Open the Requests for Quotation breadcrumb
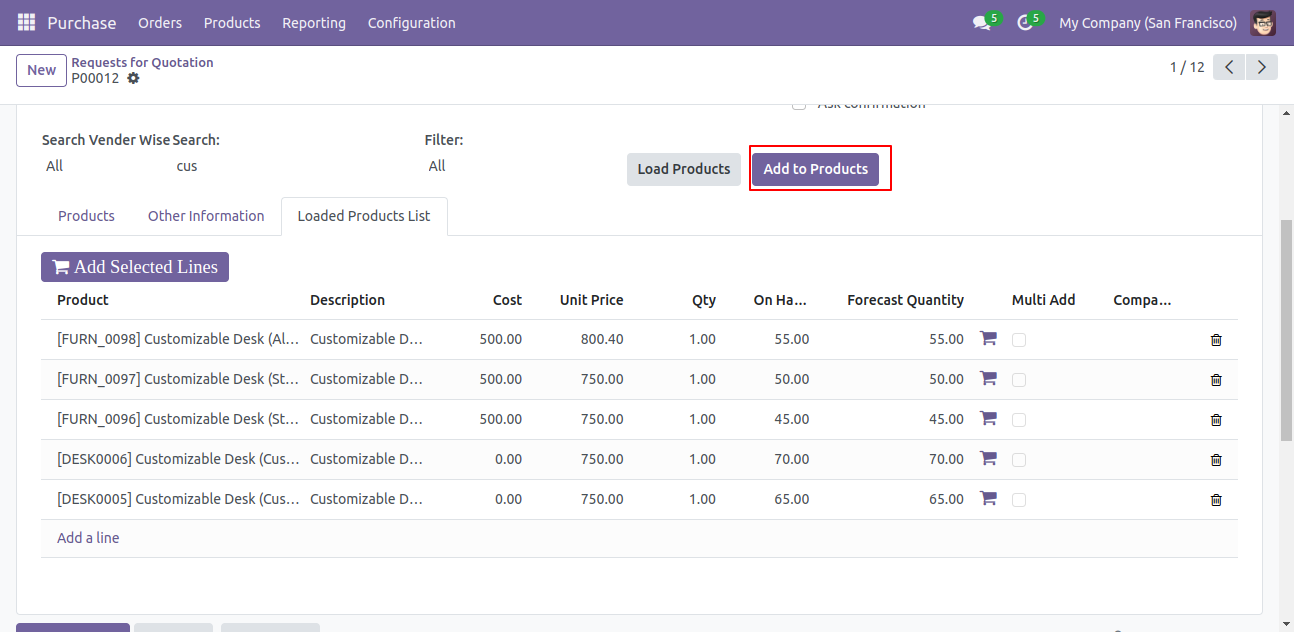The image size is (1294, 632). point(142,62)
